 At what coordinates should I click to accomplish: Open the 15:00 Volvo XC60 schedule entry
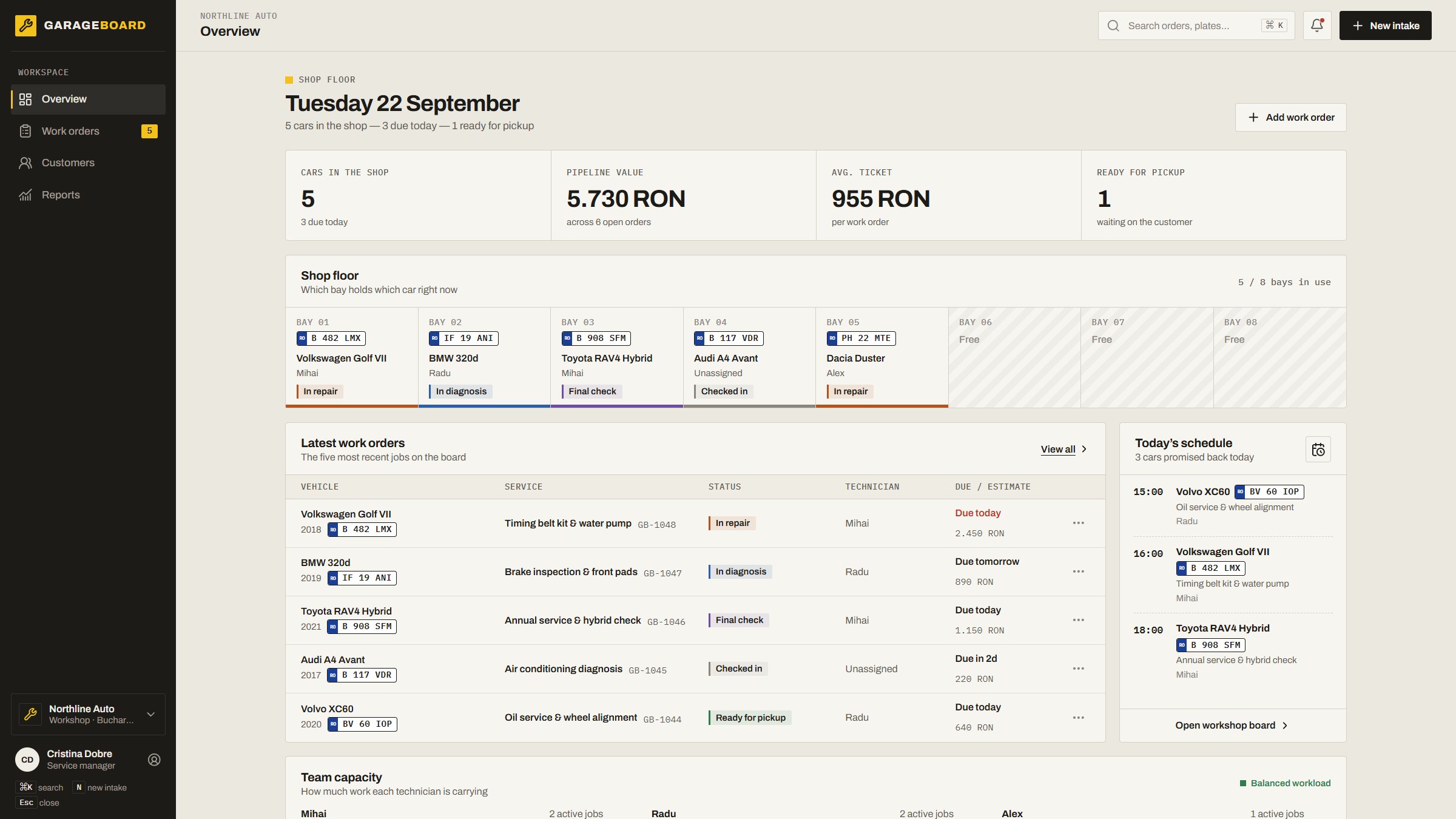pos(1233,506)
